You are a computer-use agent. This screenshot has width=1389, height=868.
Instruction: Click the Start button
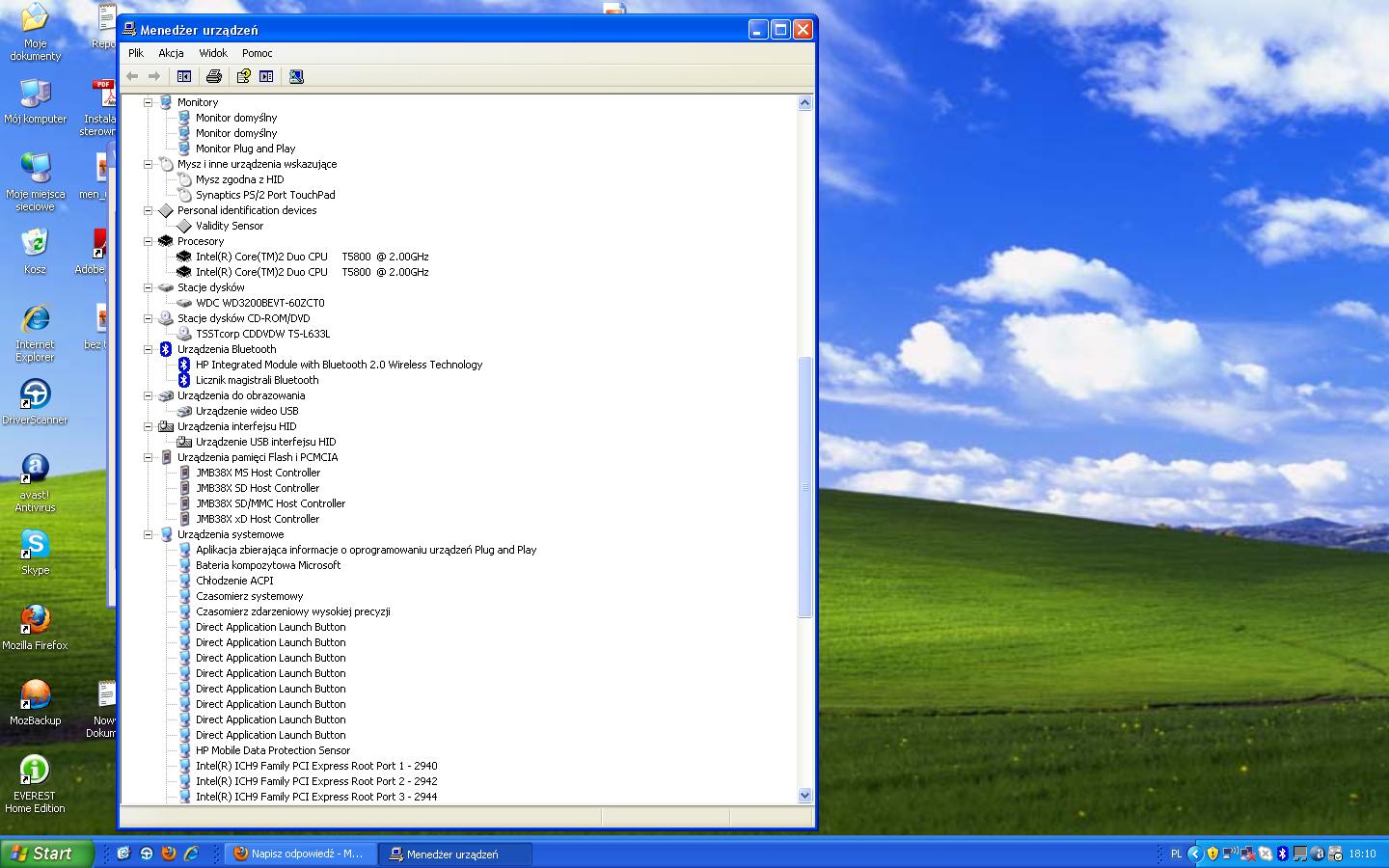47,854
